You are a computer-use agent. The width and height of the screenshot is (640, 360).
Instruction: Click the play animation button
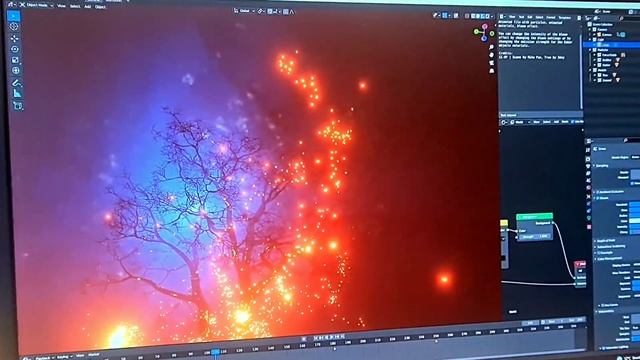[332, 337]
